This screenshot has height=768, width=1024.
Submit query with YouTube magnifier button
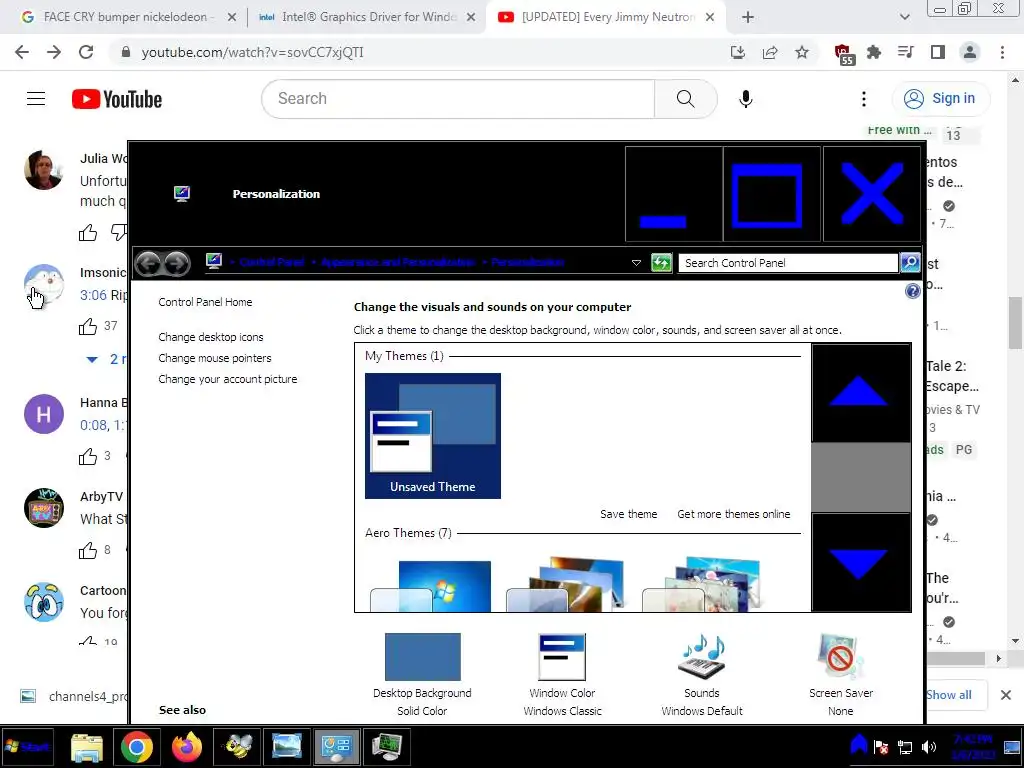click(685, 99)
